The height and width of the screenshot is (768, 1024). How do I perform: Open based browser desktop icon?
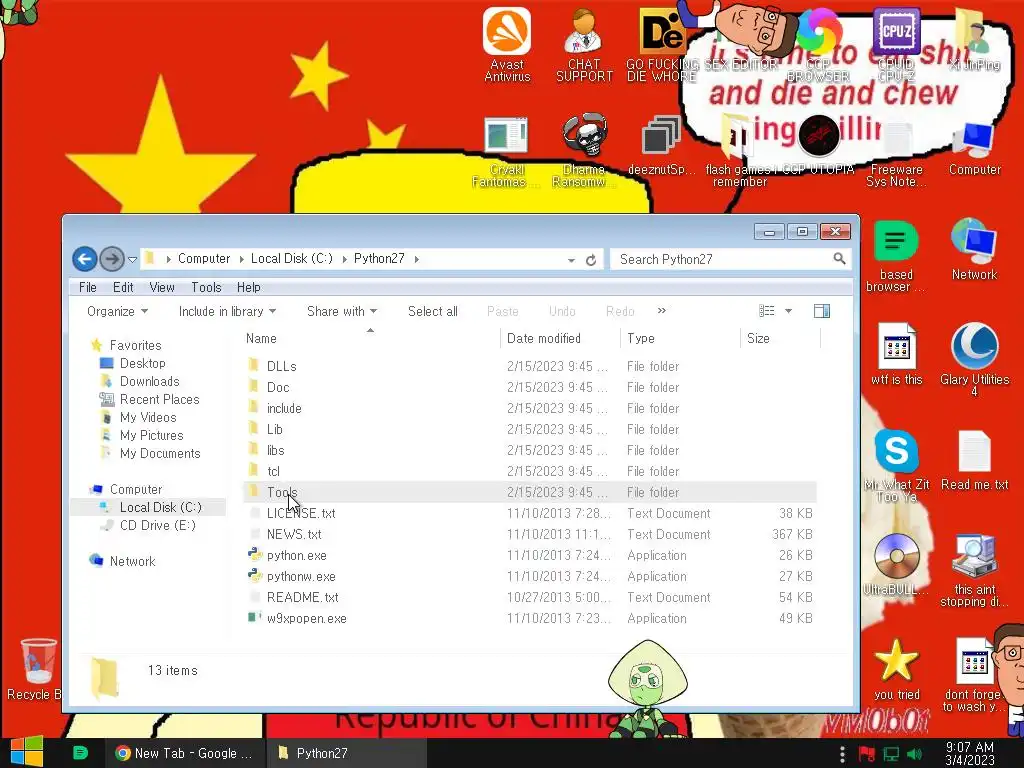[896, 256]
